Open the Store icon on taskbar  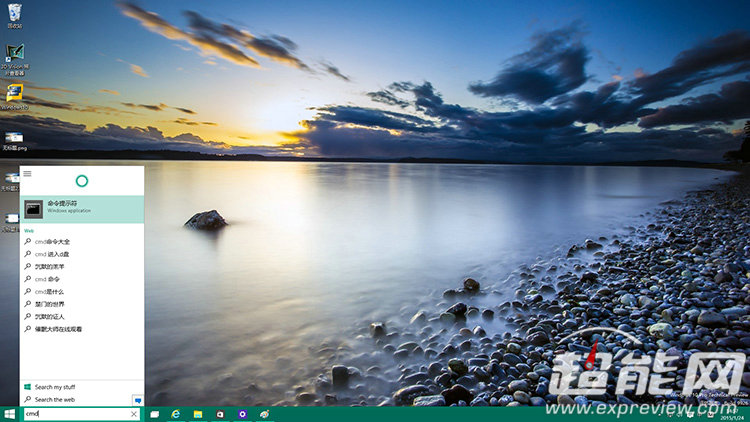click(x=220, y=413)
